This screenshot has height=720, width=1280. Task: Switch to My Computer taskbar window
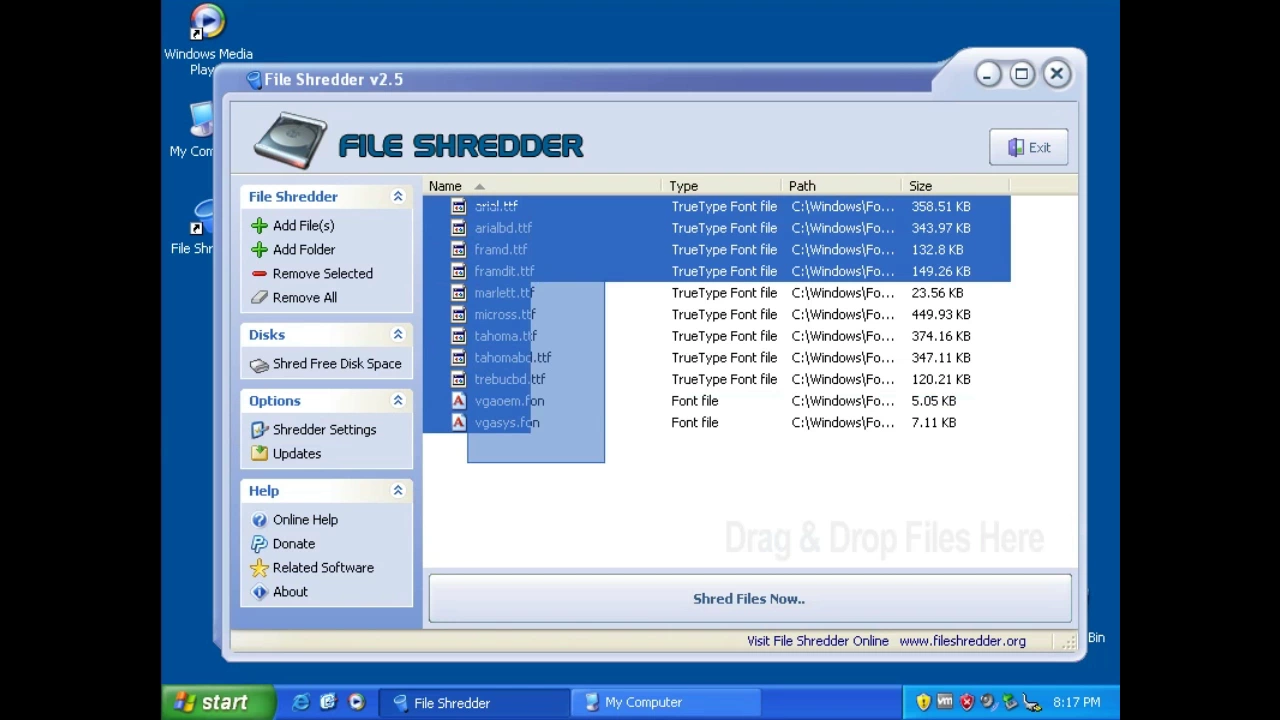click(x=665, y=702)
